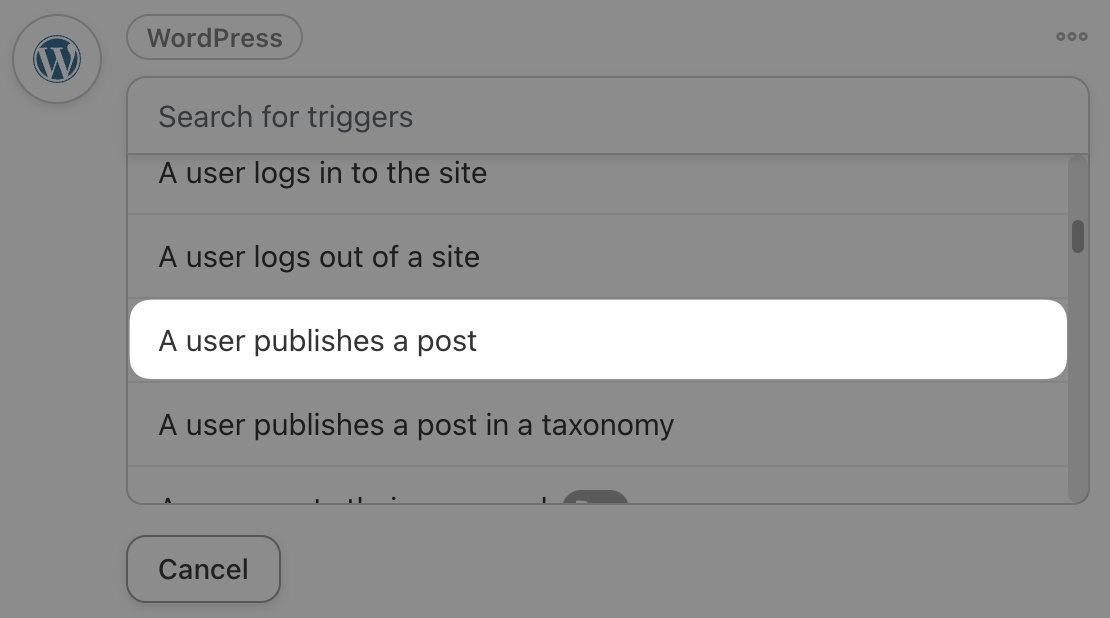Click the scrollbar track below the thumb
The height and width of the screenshot is (618, 1110).
coord(1077,375)
